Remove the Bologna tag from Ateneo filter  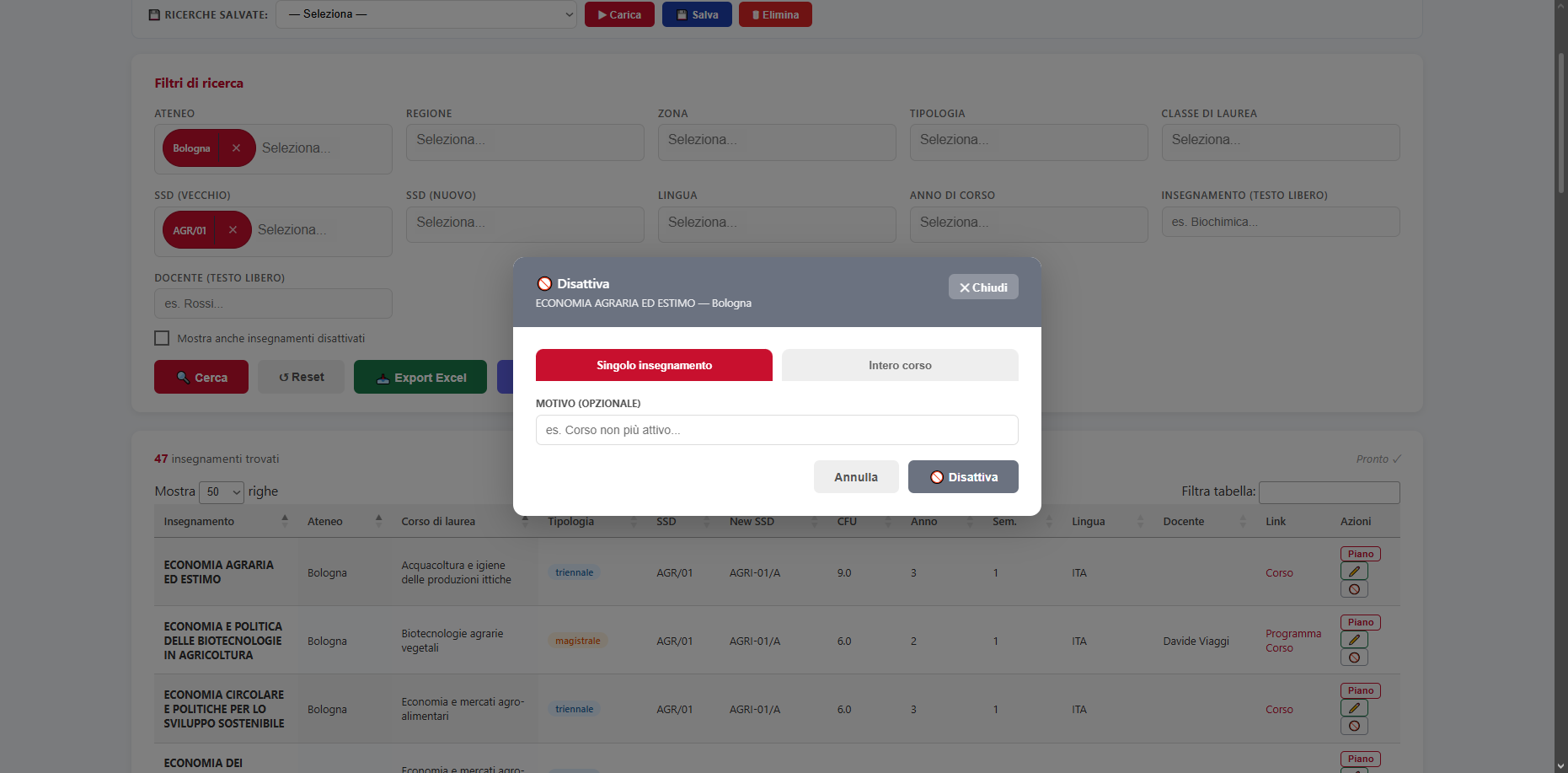(x=236, y=148)
